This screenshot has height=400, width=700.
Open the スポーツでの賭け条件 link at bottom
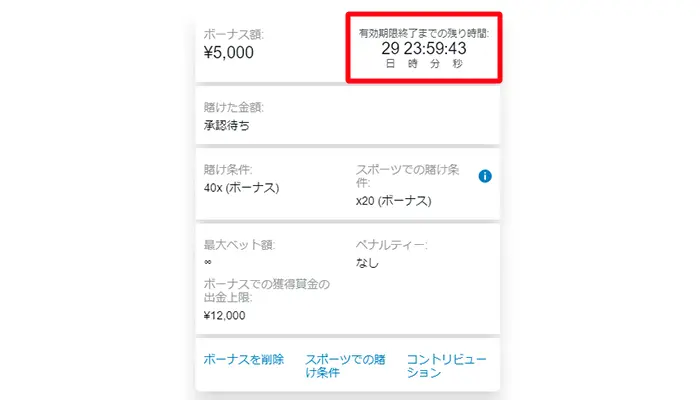point(345,366)
